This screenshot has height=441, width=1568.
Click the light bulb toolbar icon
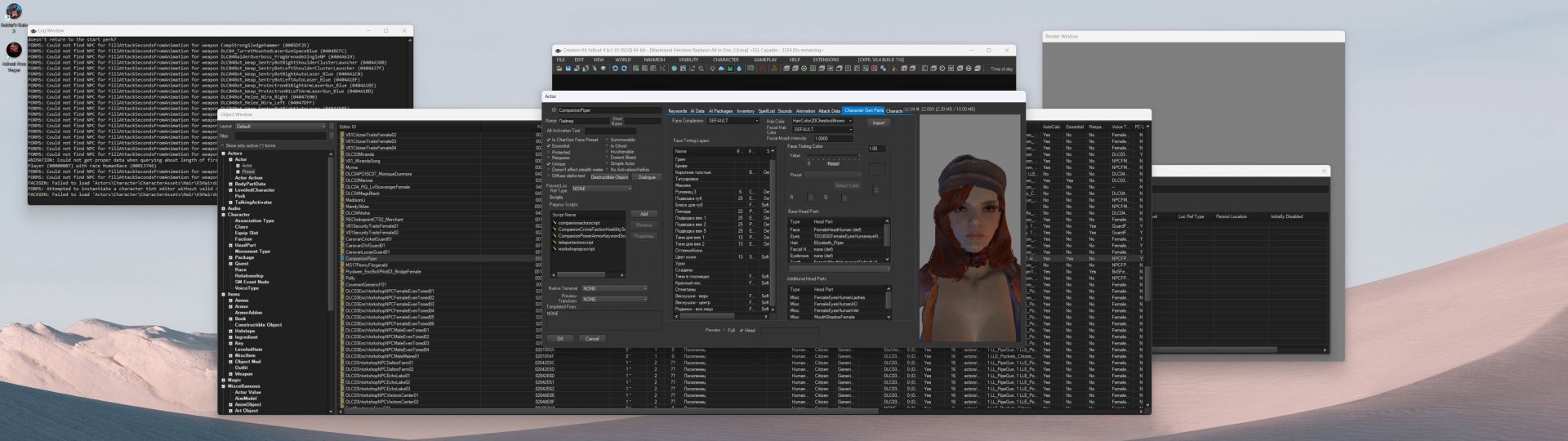(x=712, y=69)
